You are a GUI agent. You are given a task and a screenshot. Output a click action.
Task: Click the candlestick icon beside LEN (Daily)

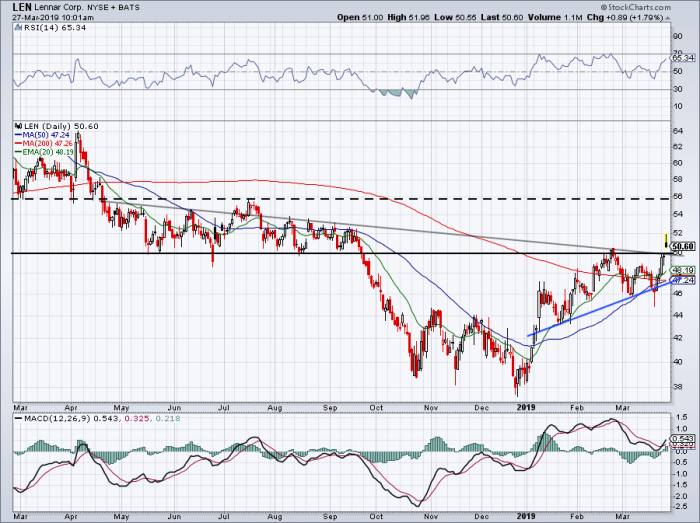click(18, 126)
